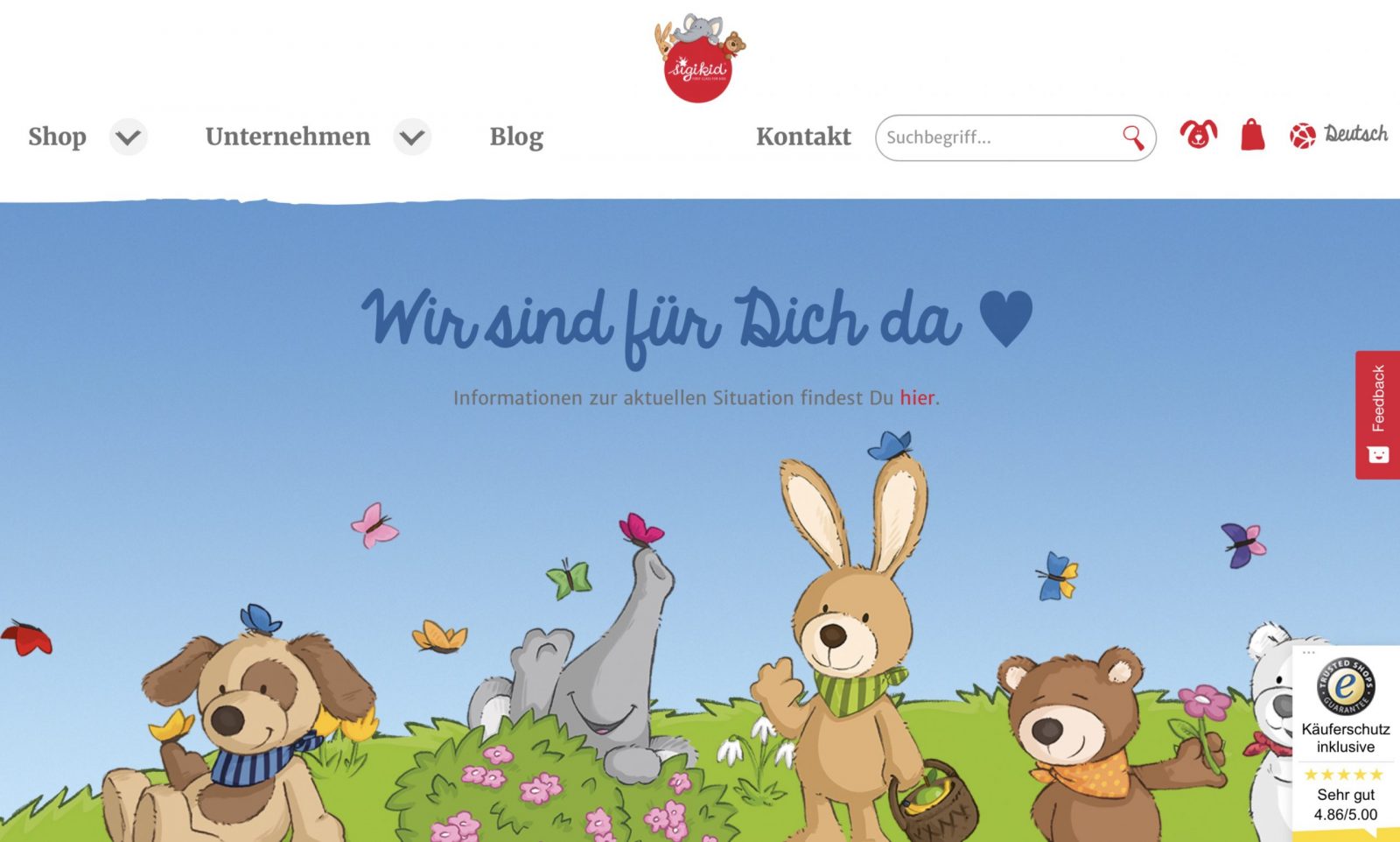The width and height of the screenshot is (1400, 842).
Task: Click the red globe language icon
Action: coord(1302,136)
